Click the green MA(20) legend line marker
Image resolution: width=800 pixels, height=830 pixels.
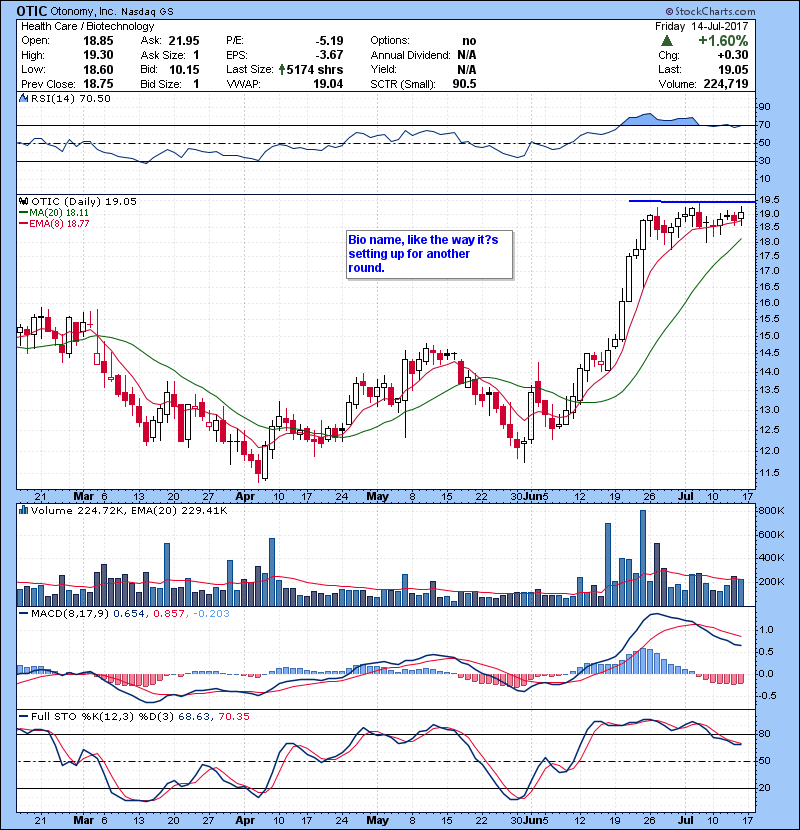click(23, 212)
